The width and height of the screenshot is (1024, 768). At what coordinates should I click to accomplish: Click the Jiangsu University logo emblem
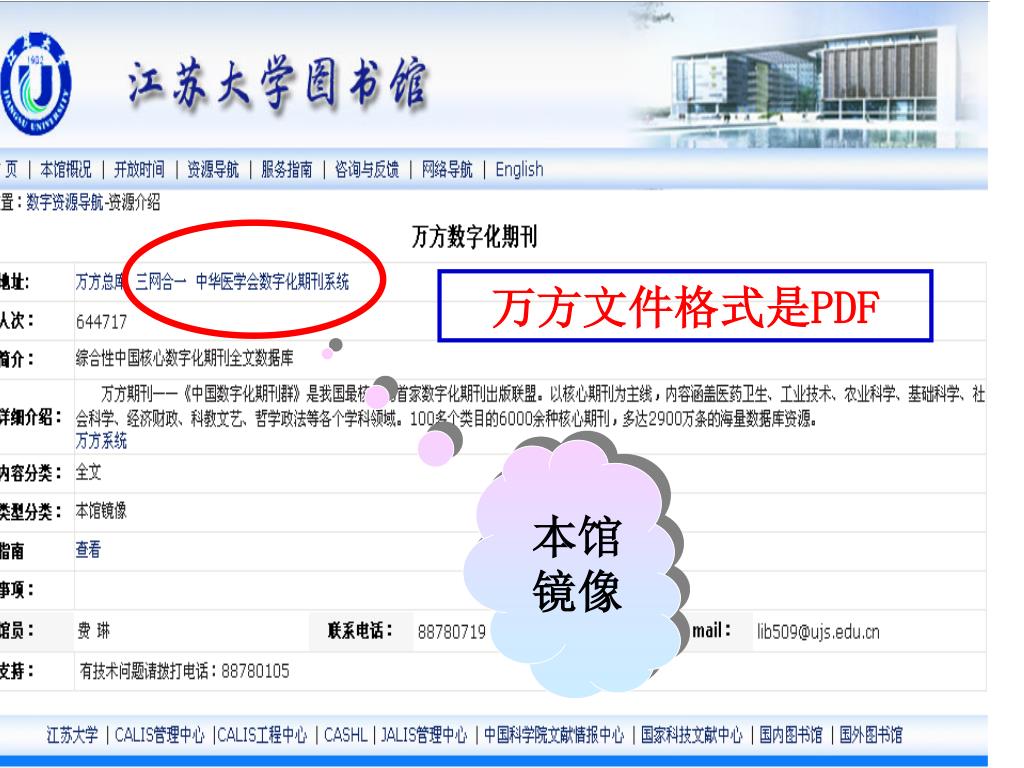pos(35,84)
